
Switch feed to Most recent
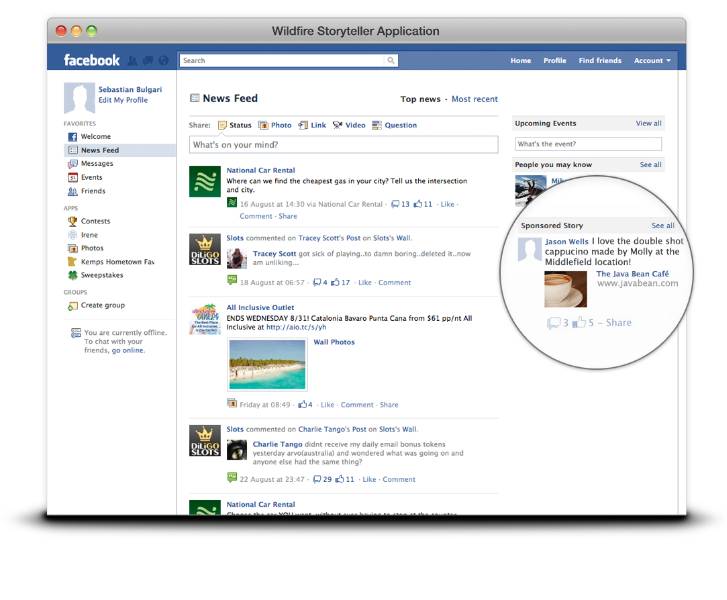[474, 100]
